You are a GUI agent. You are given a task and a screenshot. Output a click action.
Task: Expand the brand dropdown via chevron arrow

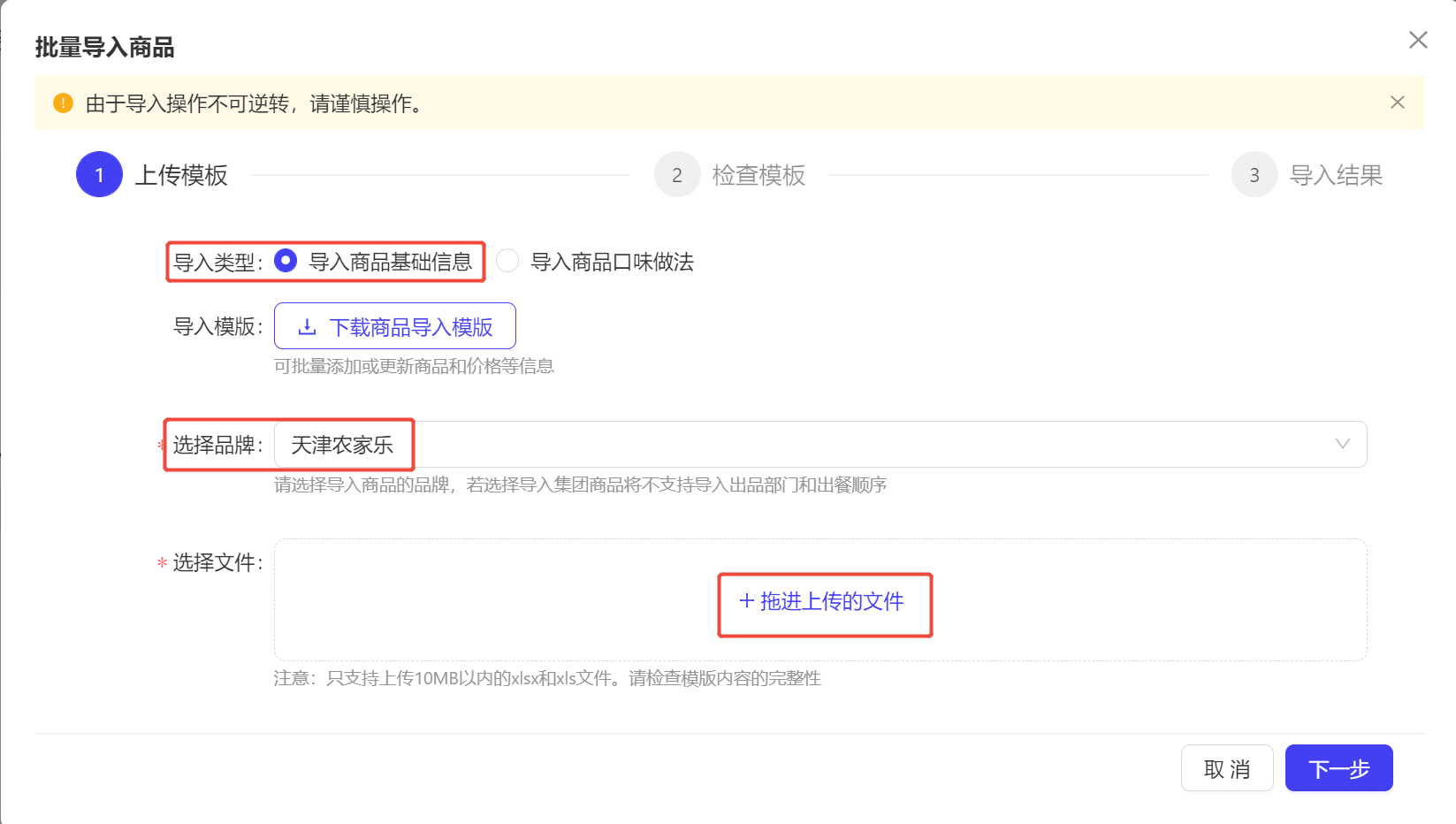tap(1342, 444)
